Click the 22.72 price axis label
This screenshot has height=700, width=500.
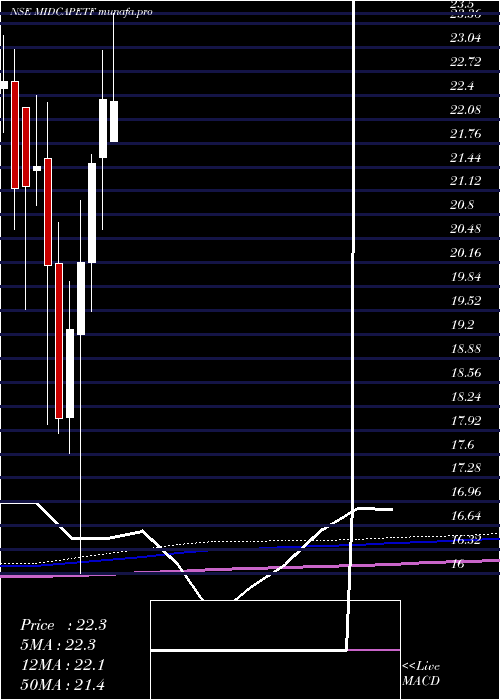click(466, 62)
